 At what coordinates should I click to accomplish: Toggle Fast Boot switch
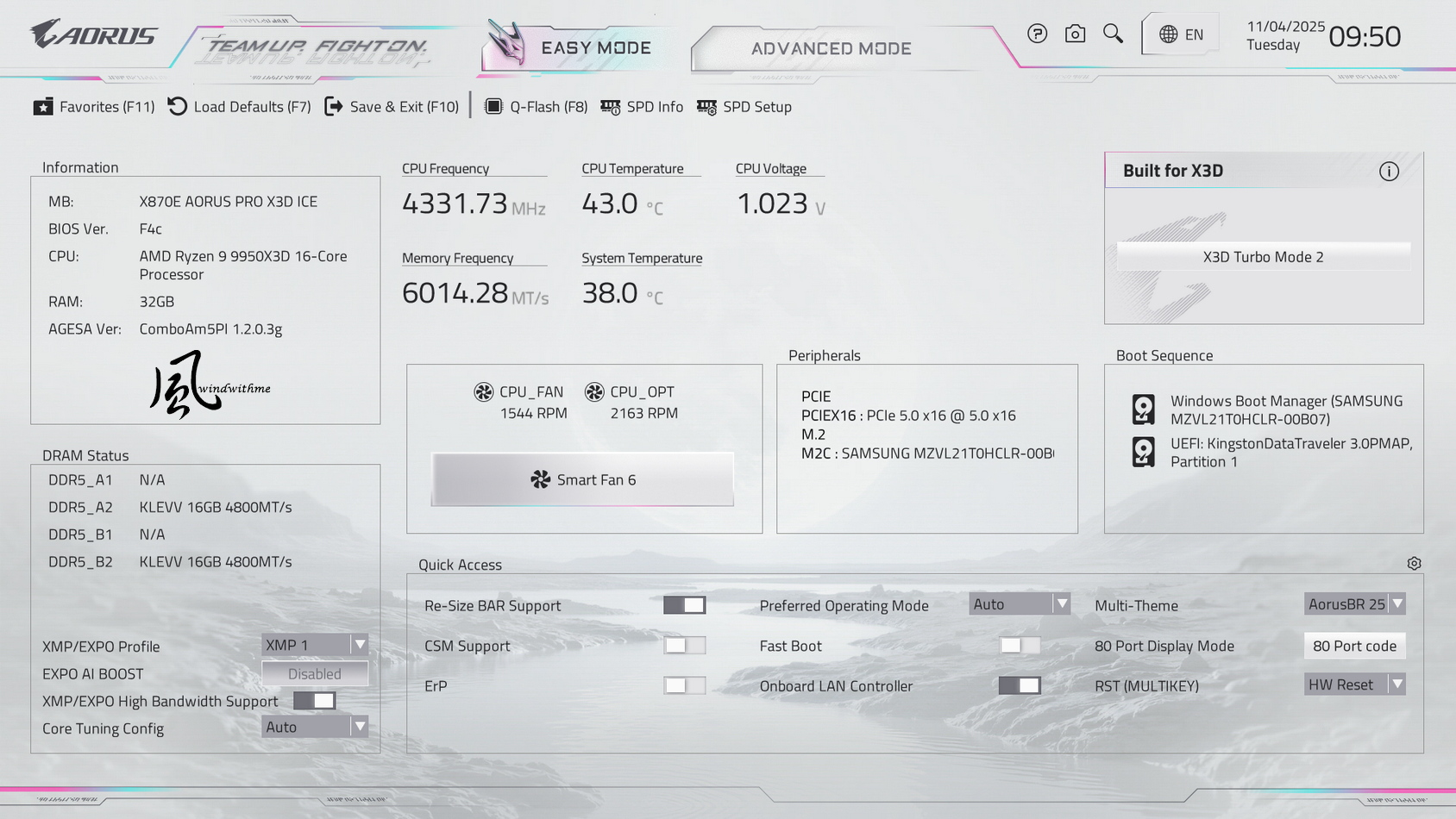click(1020, 645)
